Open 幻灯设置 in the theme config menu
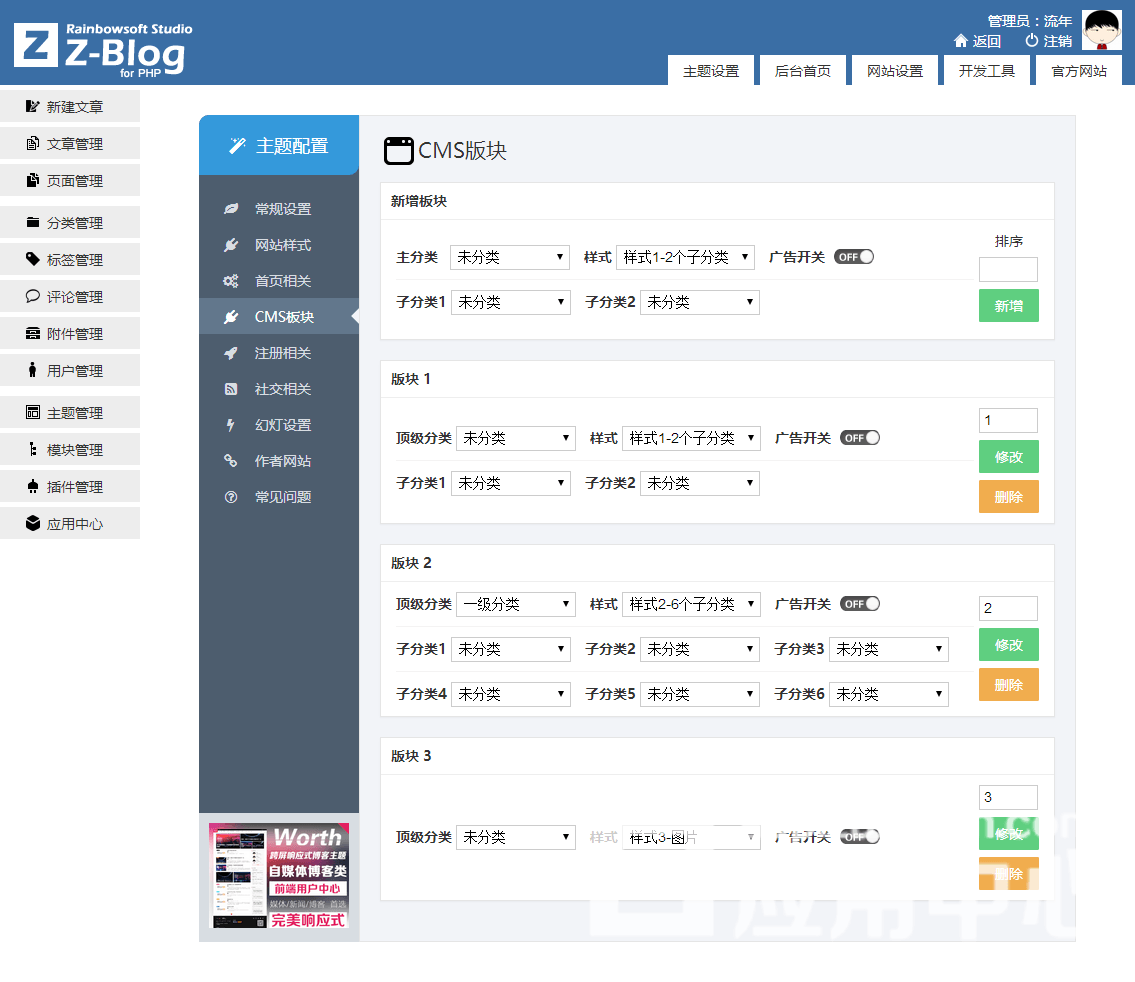The height and width of the screenshot is (982, 1135). pos(282,425)
